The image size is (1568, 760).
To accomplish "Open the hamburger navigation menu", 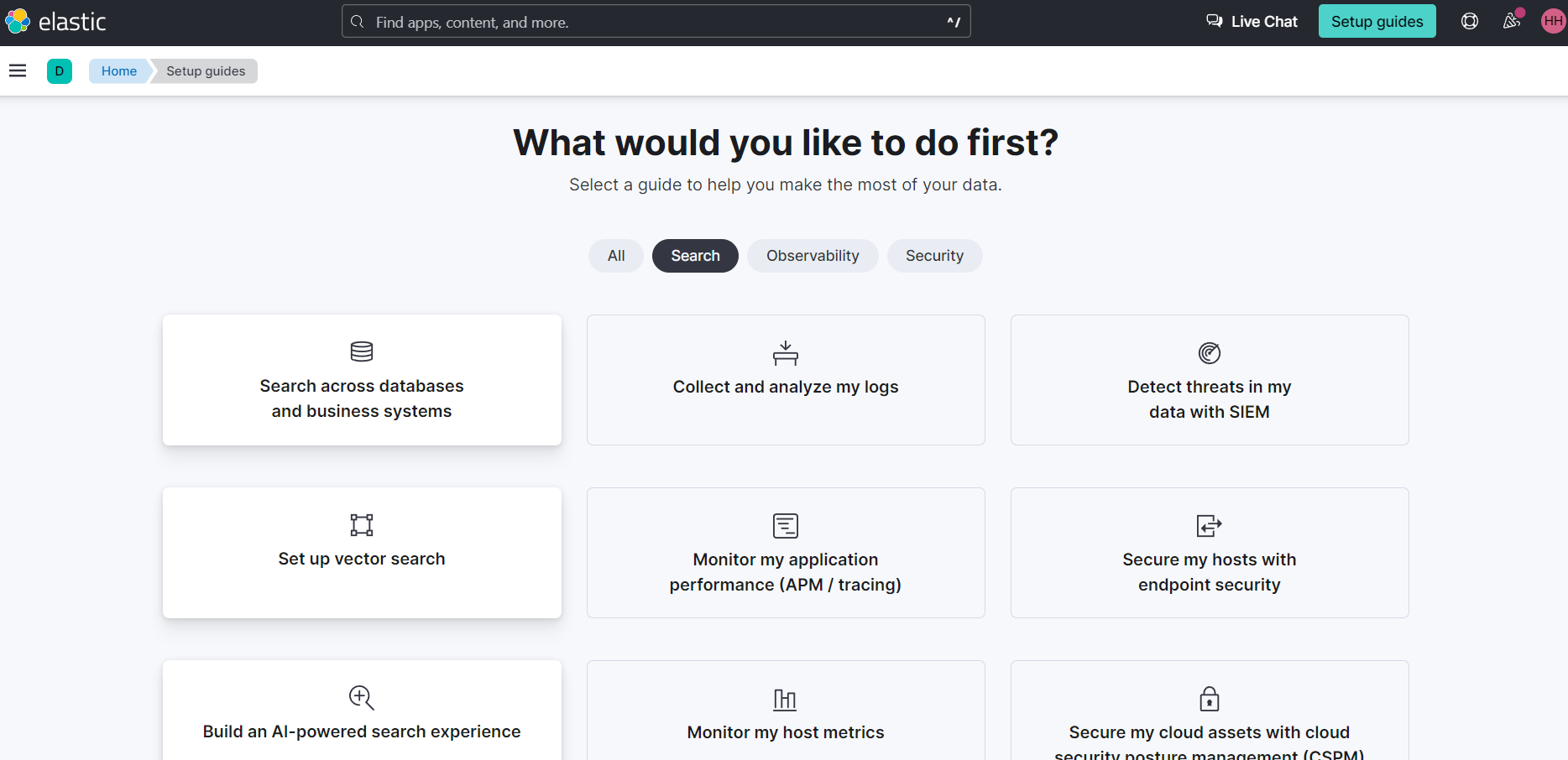I will (x=18, y=71).
